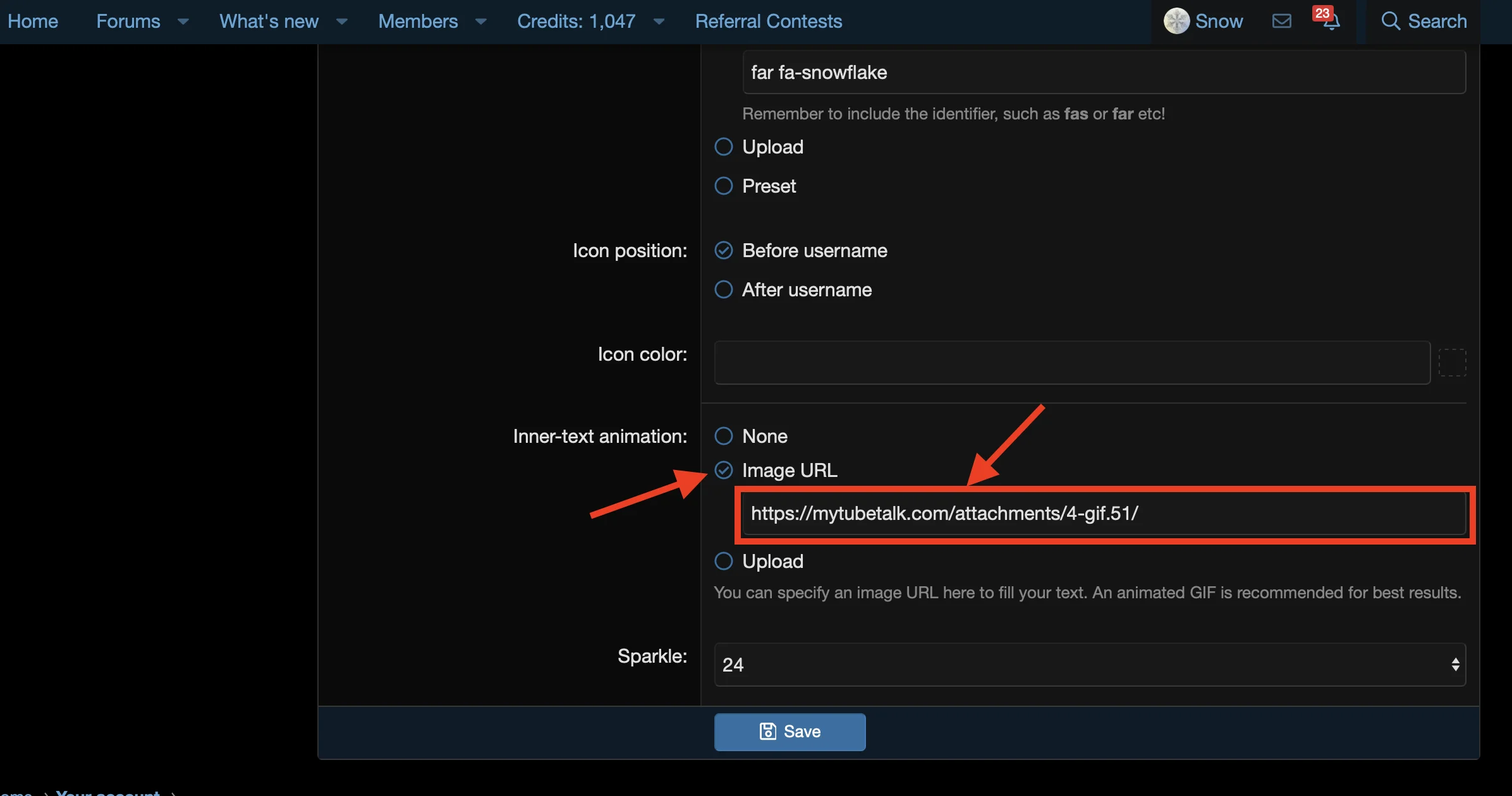Select Upload for inner-text animation
The height and width of the screenshot is (796, 1512).
click(722, 560)
